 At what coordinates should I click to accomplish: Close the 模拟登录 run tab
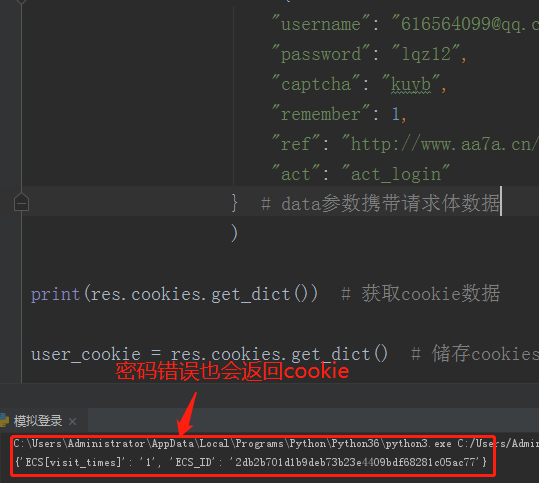tap(73, 421)
